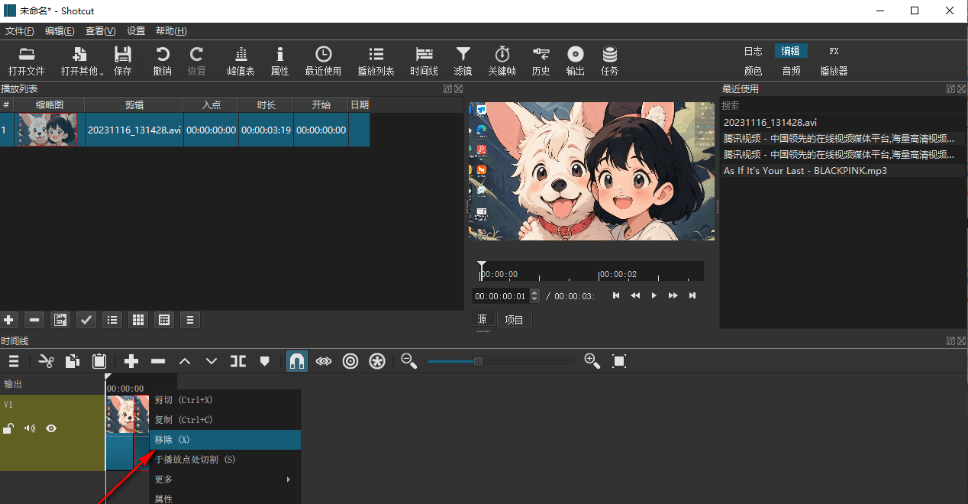Screen dimensions: 968x504
Task: Click the scissors cut icon in timeline toolbar
Action: coord(45,361)
